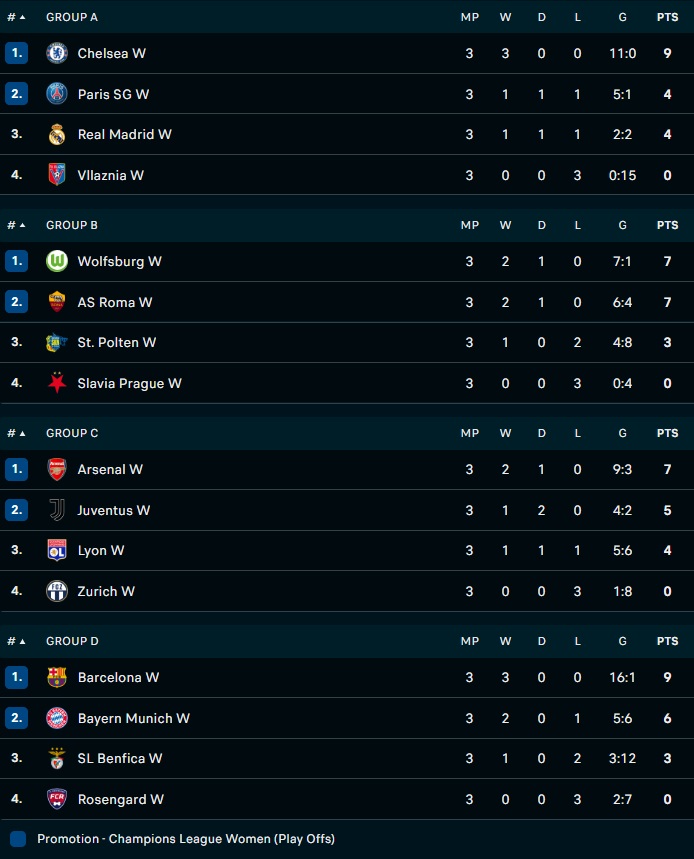Open Lyon W team link
Screen dimensions: 694x859
101,550
